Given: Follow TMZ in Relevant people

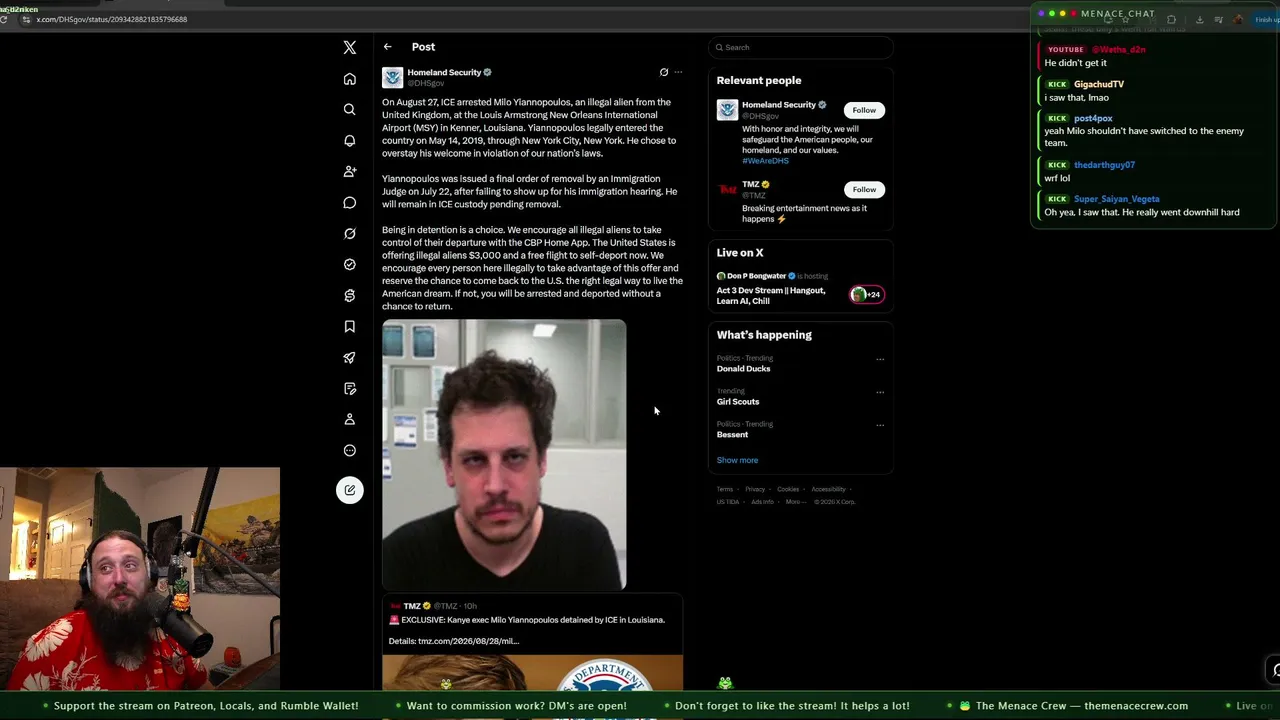Looking at the screenshot, I should point(864,189).
